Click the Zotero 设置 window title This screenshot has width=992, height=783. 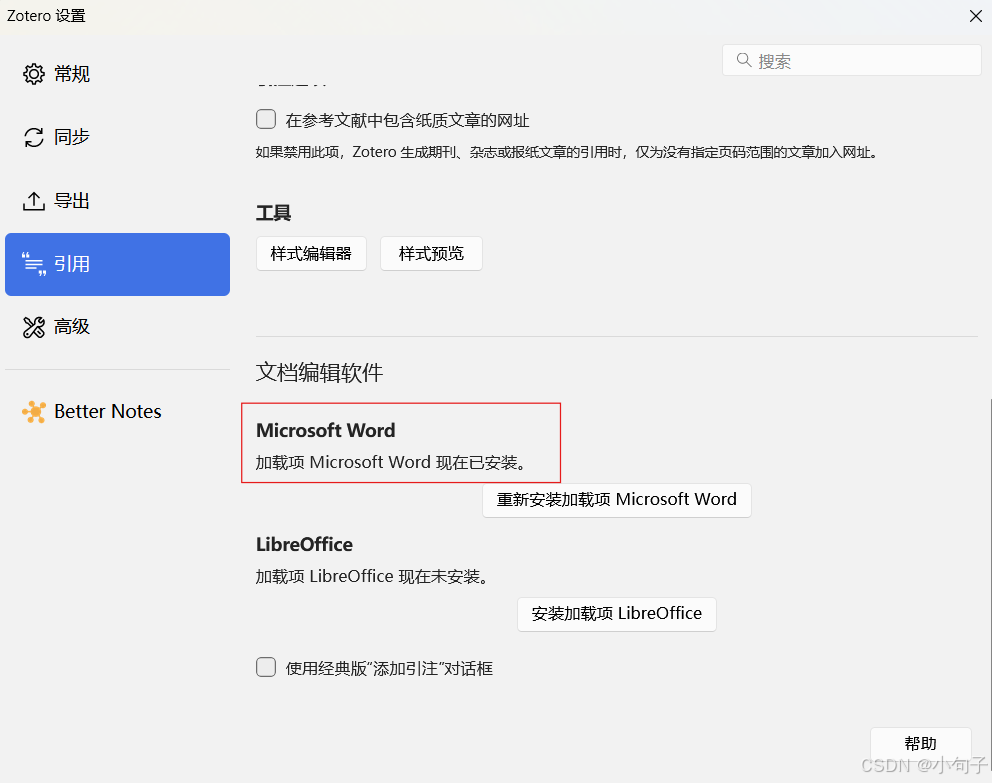pos(46,16)
